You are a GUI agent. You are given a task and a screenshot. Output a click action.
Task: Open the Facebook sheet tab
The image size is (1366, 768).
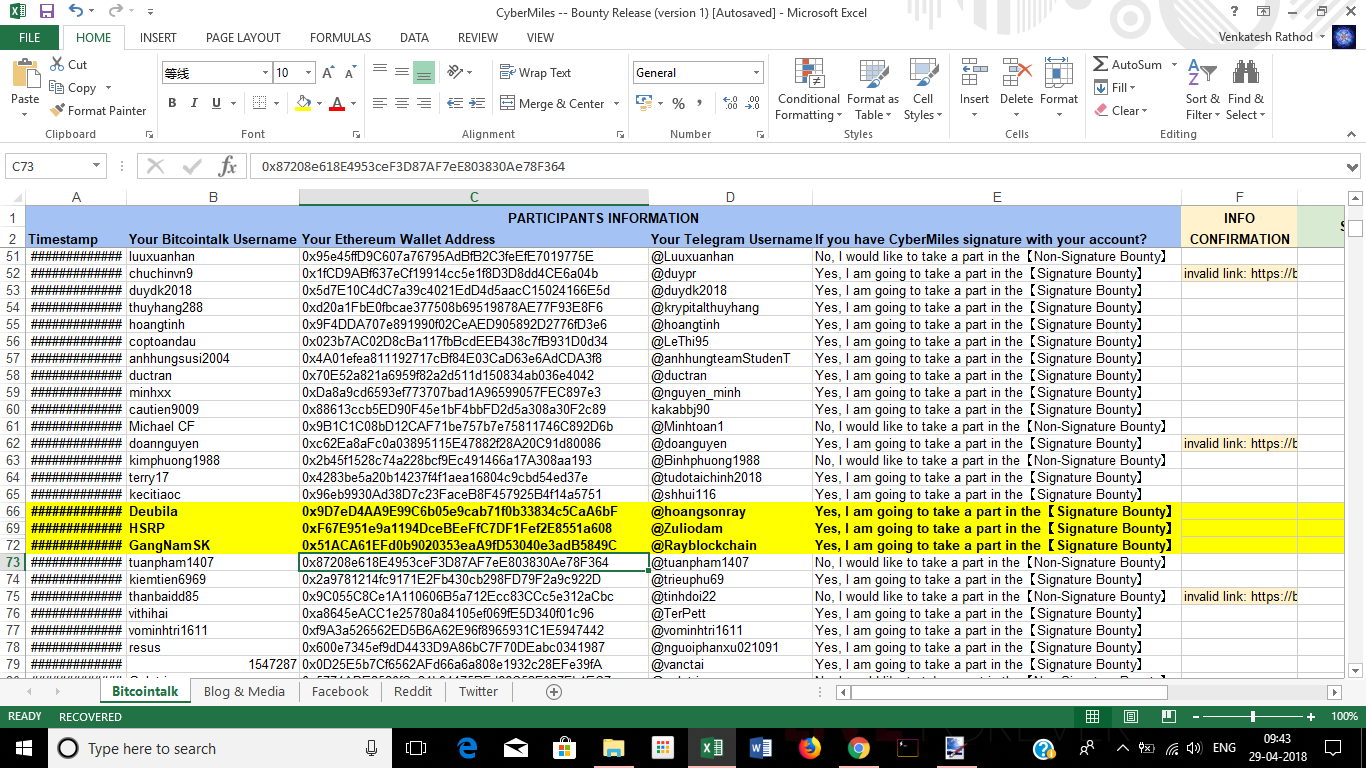(340, 692)
